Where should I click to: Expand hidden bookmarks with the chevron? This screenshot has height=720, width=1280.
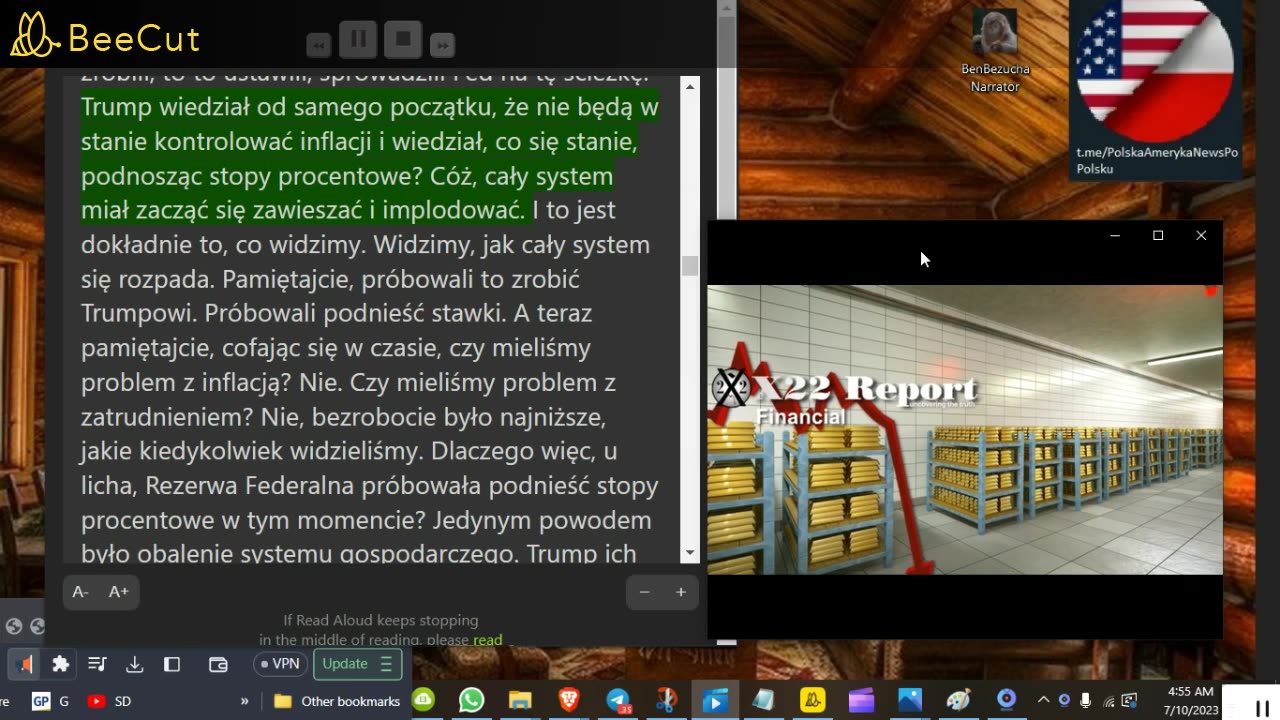(x=244, y=701)
